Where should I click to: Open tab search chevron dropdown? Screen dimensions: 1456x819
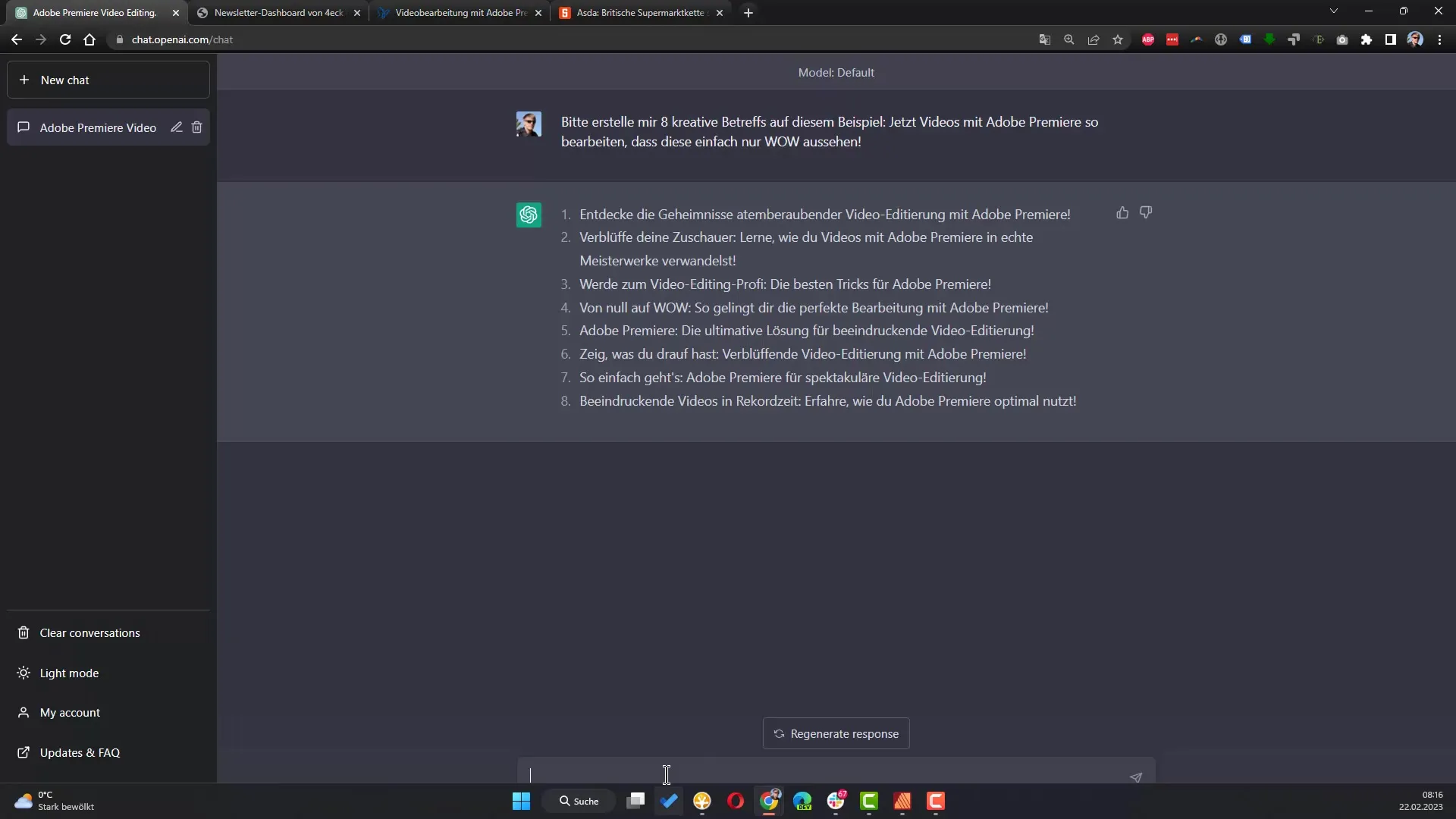click(x=1334, y=11)
